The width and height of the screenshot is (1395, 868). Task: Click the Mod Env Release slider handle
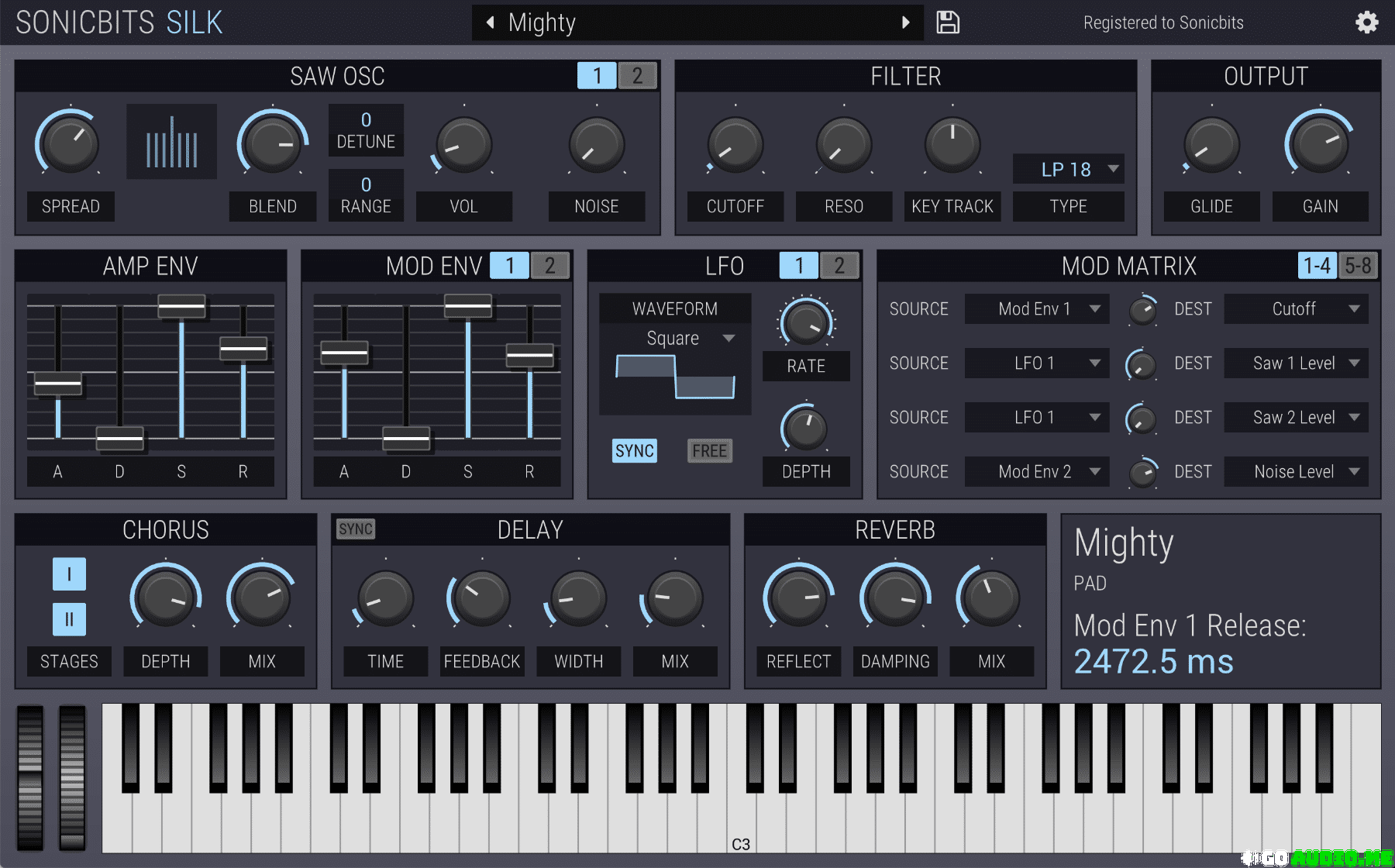click(530, 355)
